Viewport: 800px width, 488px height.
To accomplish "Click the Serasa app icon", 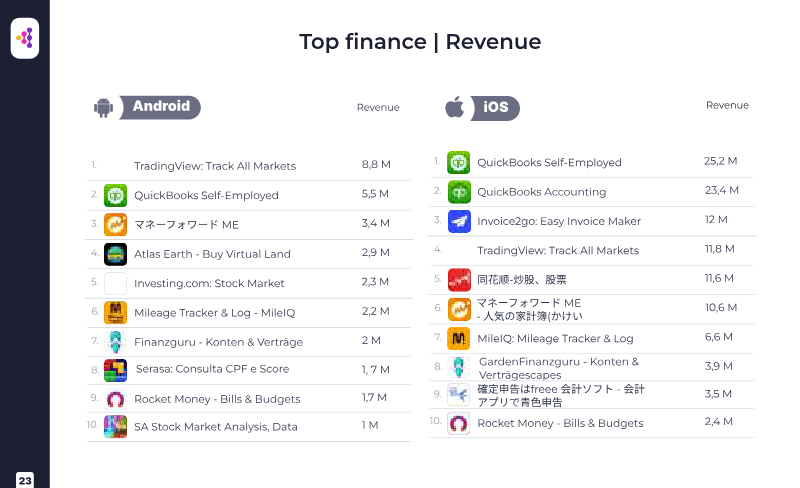I will 115,370.
